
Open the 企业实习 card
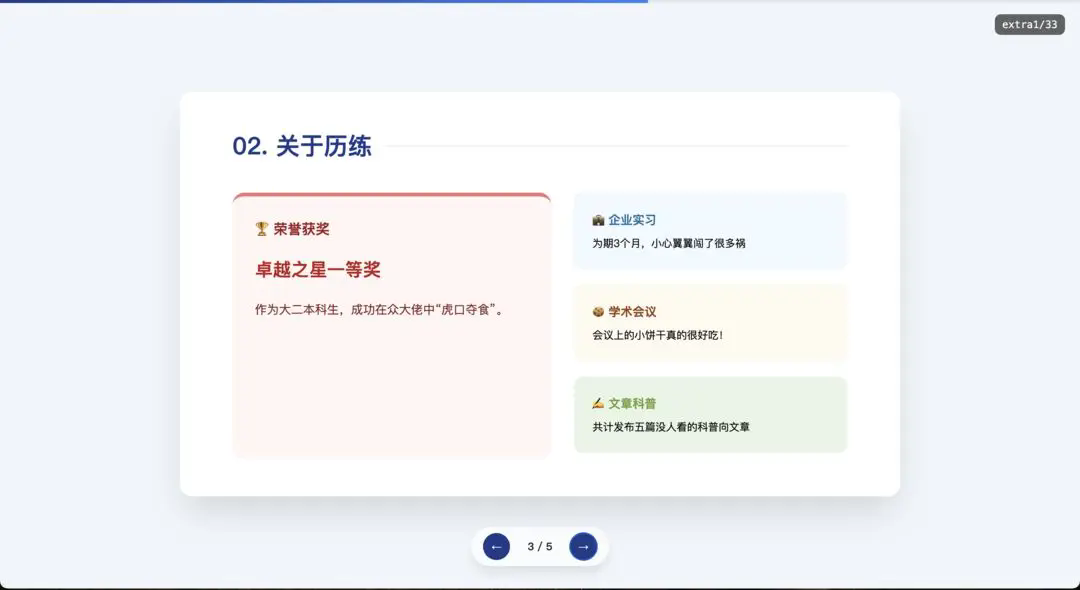710,231
